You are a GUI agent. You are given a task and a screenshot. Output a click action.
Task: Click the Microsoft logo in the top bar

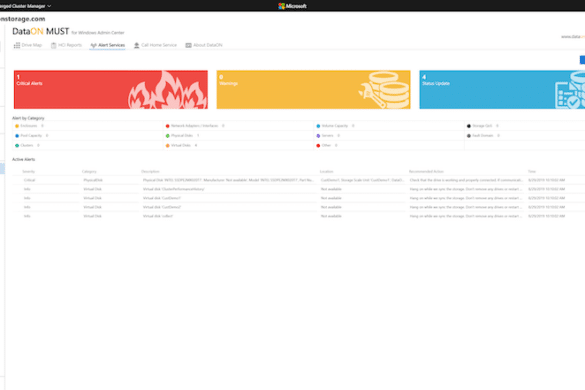(292, 6)
